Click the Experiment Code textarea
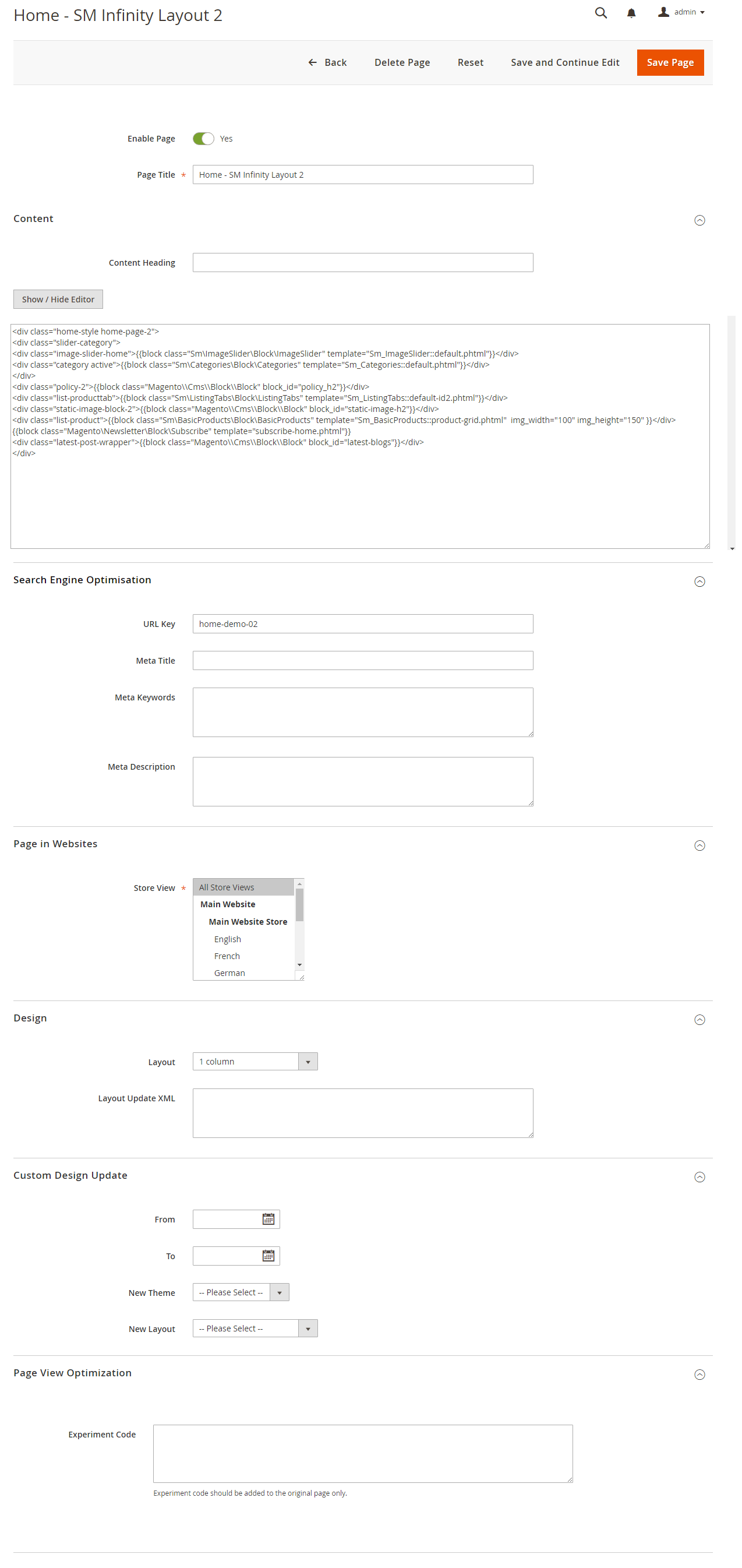 click(362, 1453)
